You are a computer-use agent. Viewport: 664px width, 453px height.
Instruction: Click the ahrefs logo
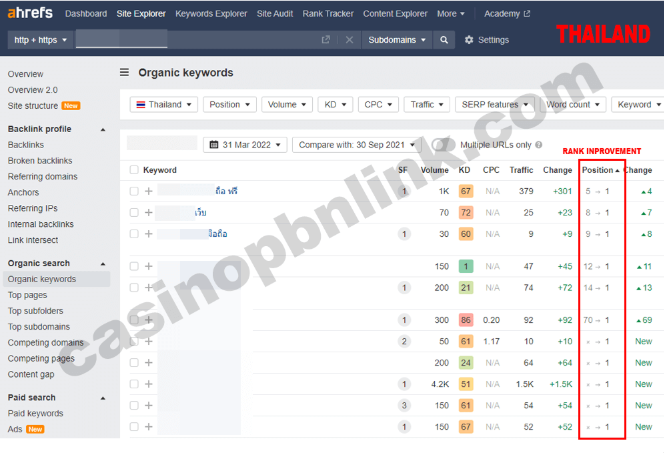point(30,13)
